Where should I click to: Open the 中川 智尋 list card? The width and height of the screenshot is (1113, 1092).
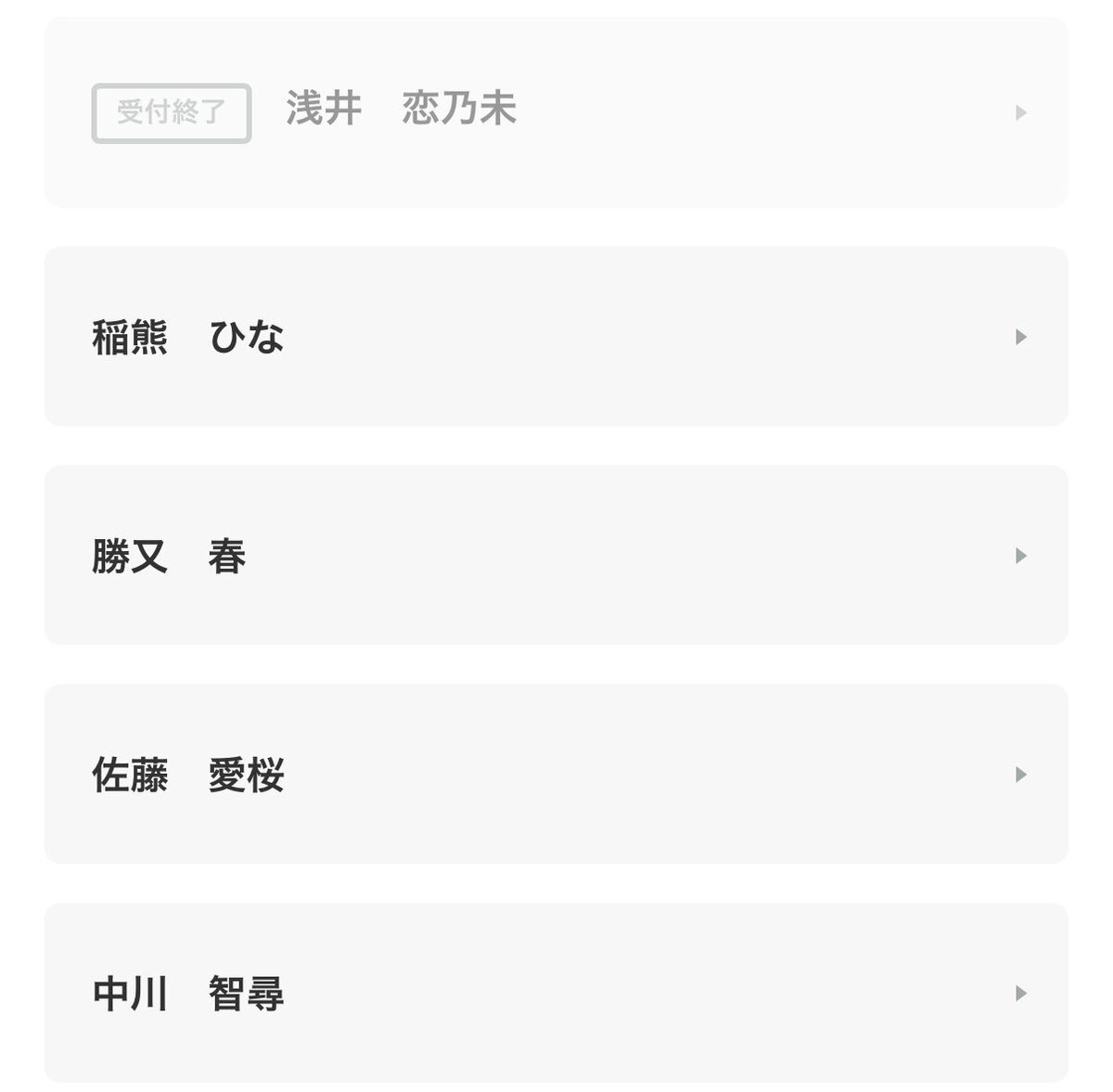(x=556, y=993)
